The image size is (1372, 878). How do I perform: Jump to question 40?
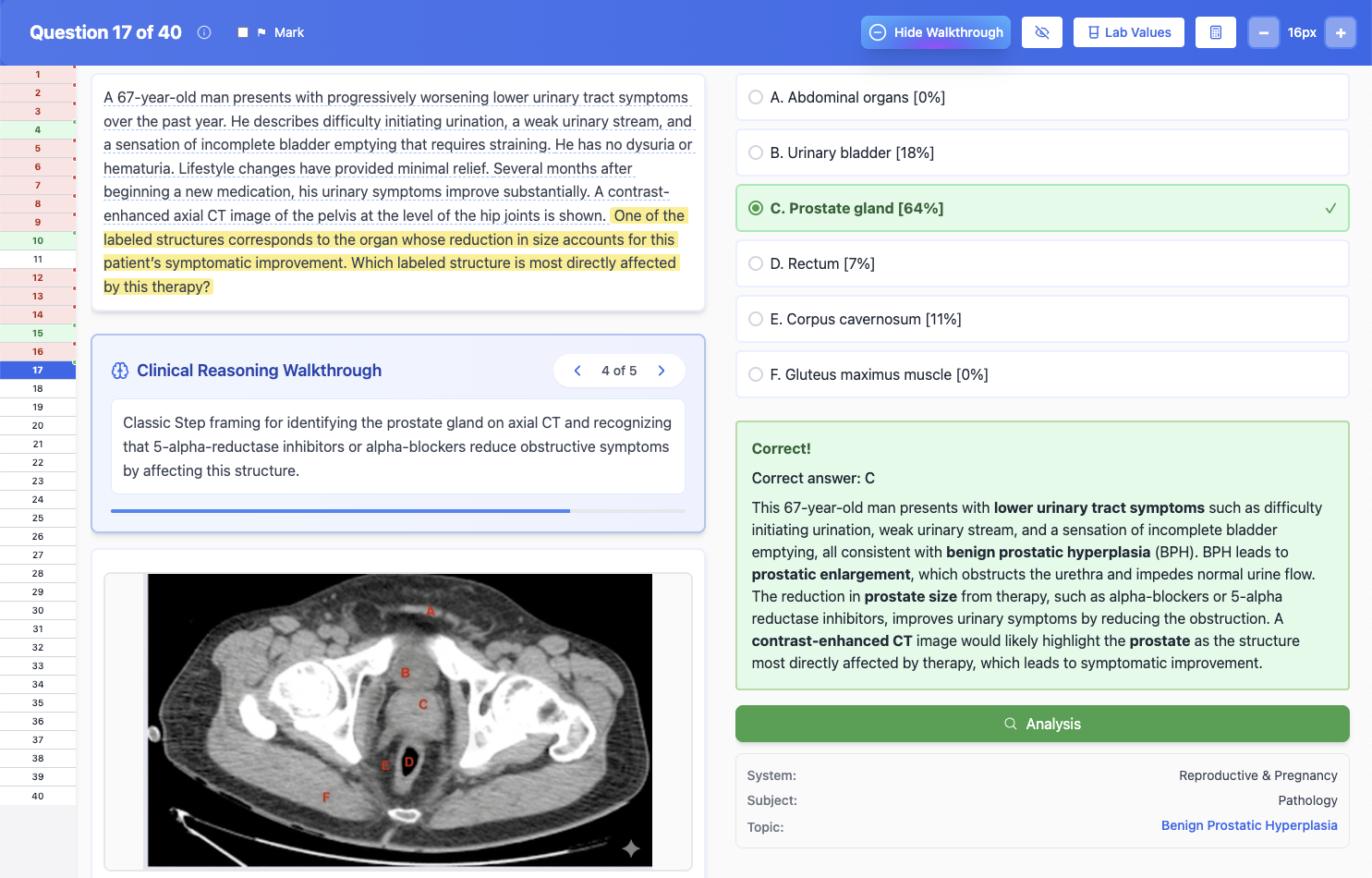38,796
